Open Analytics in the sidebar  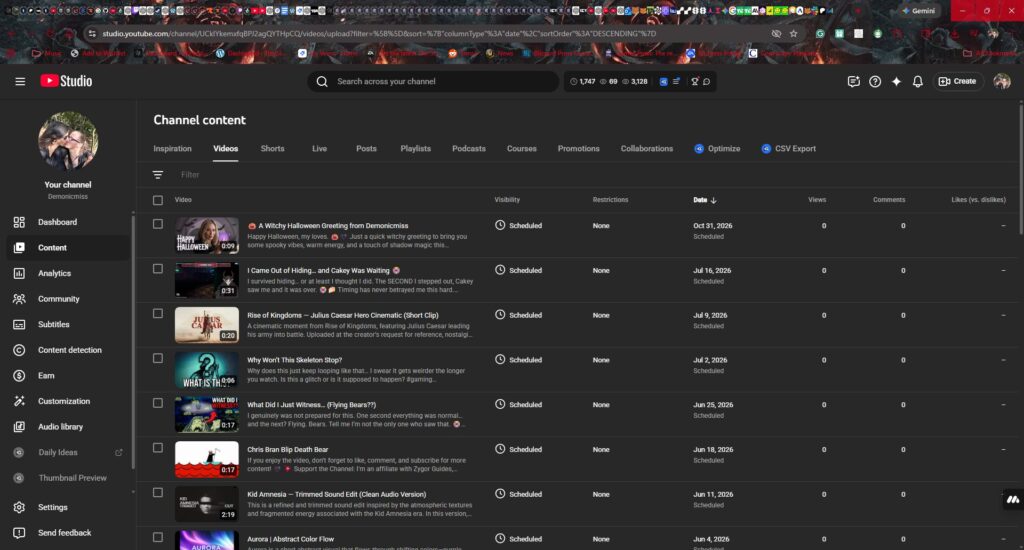coord(54,273)
